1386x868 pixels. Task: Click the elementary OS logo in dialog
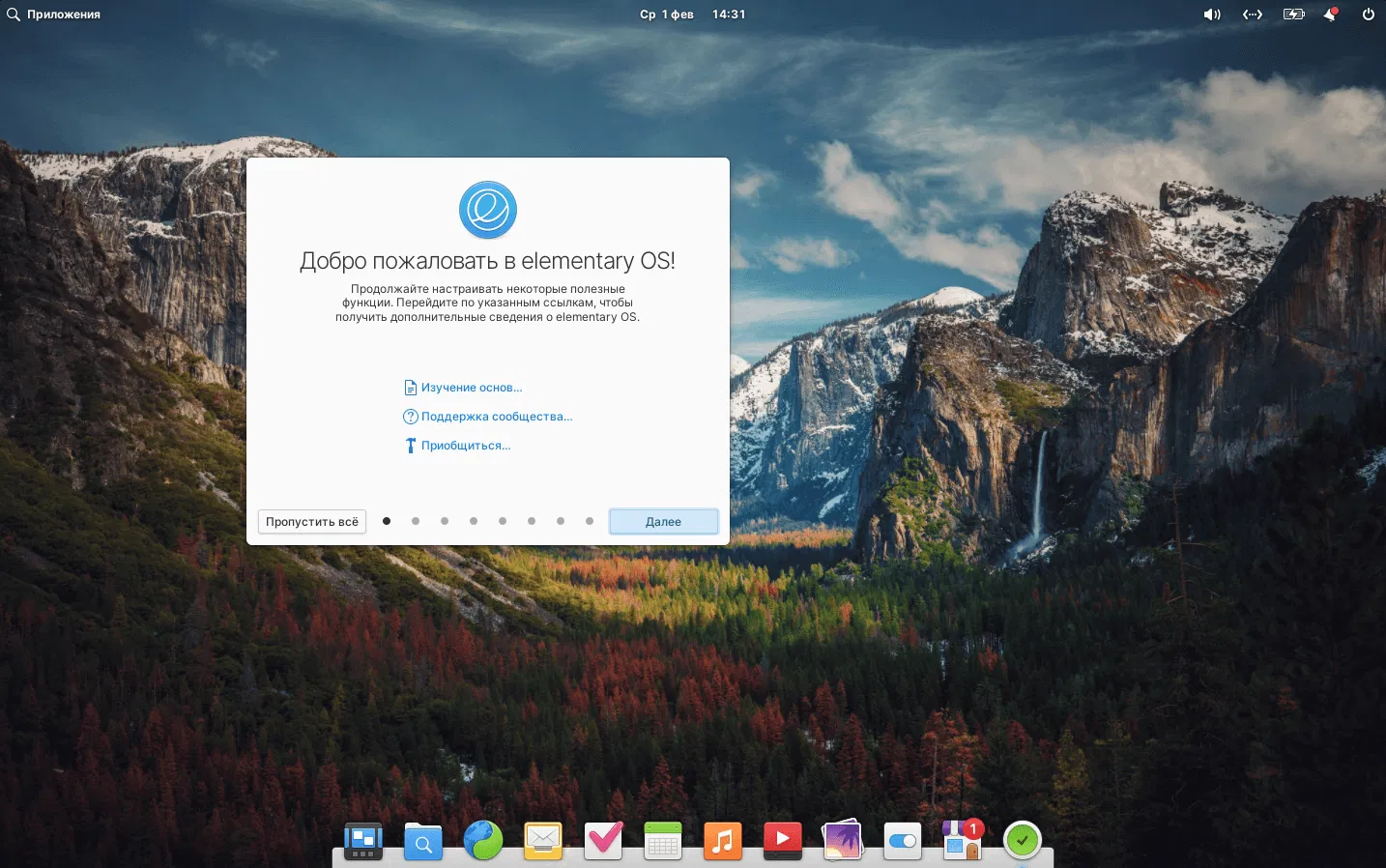click(488, 210)
